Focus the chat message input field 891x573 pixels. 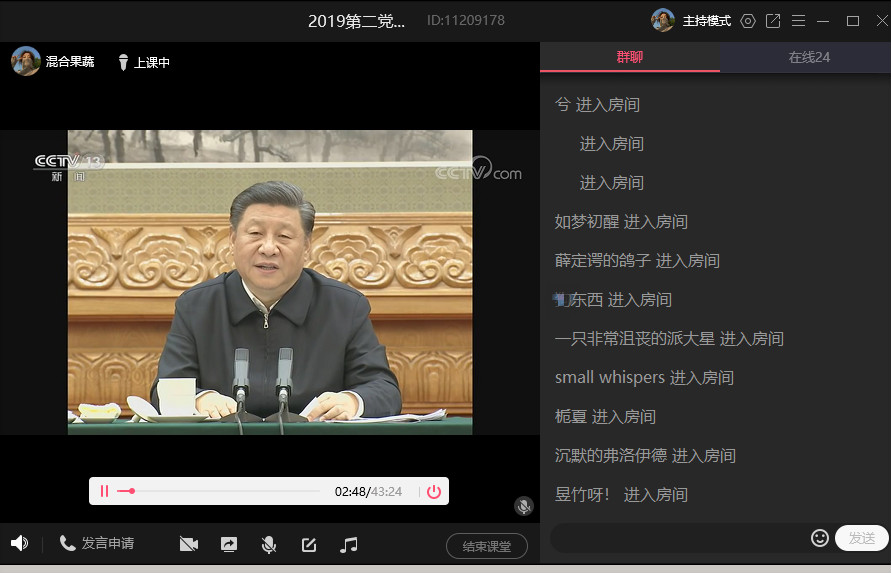(678, 538)
